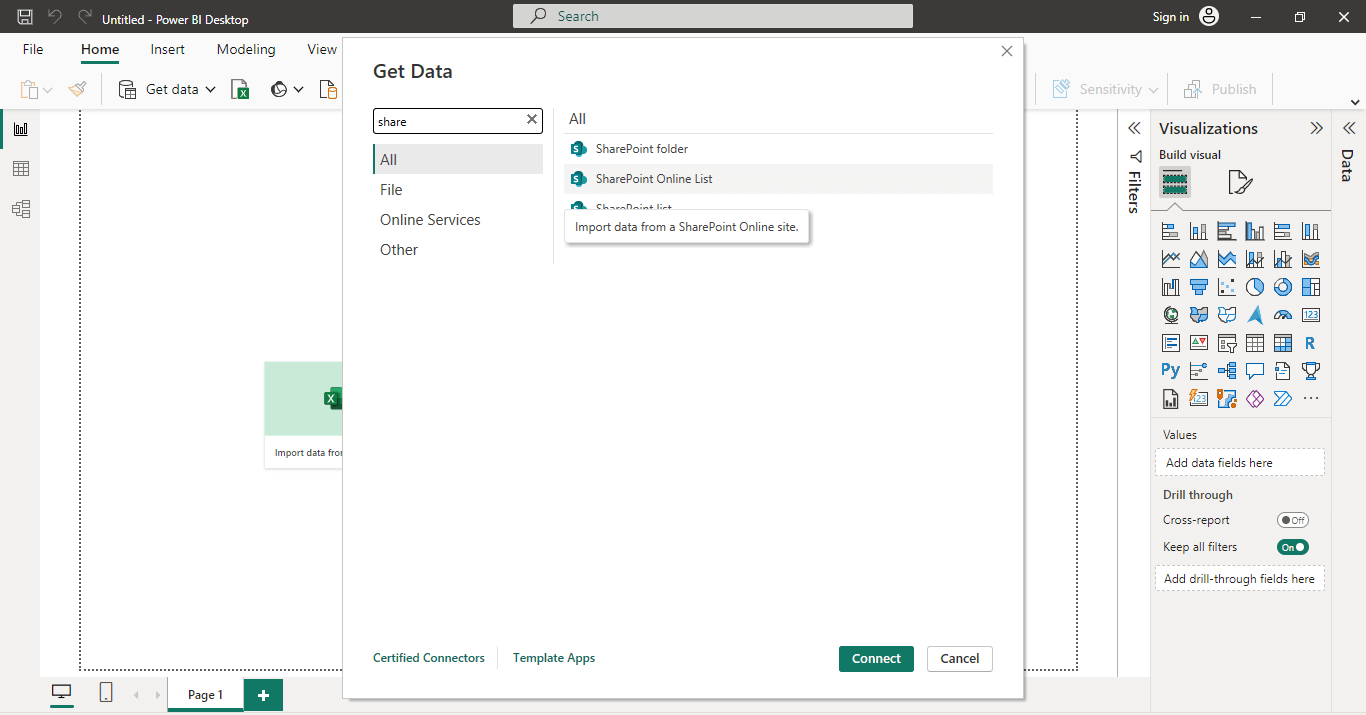Open the Modeling ribbon tab

[x=246, y=49]
